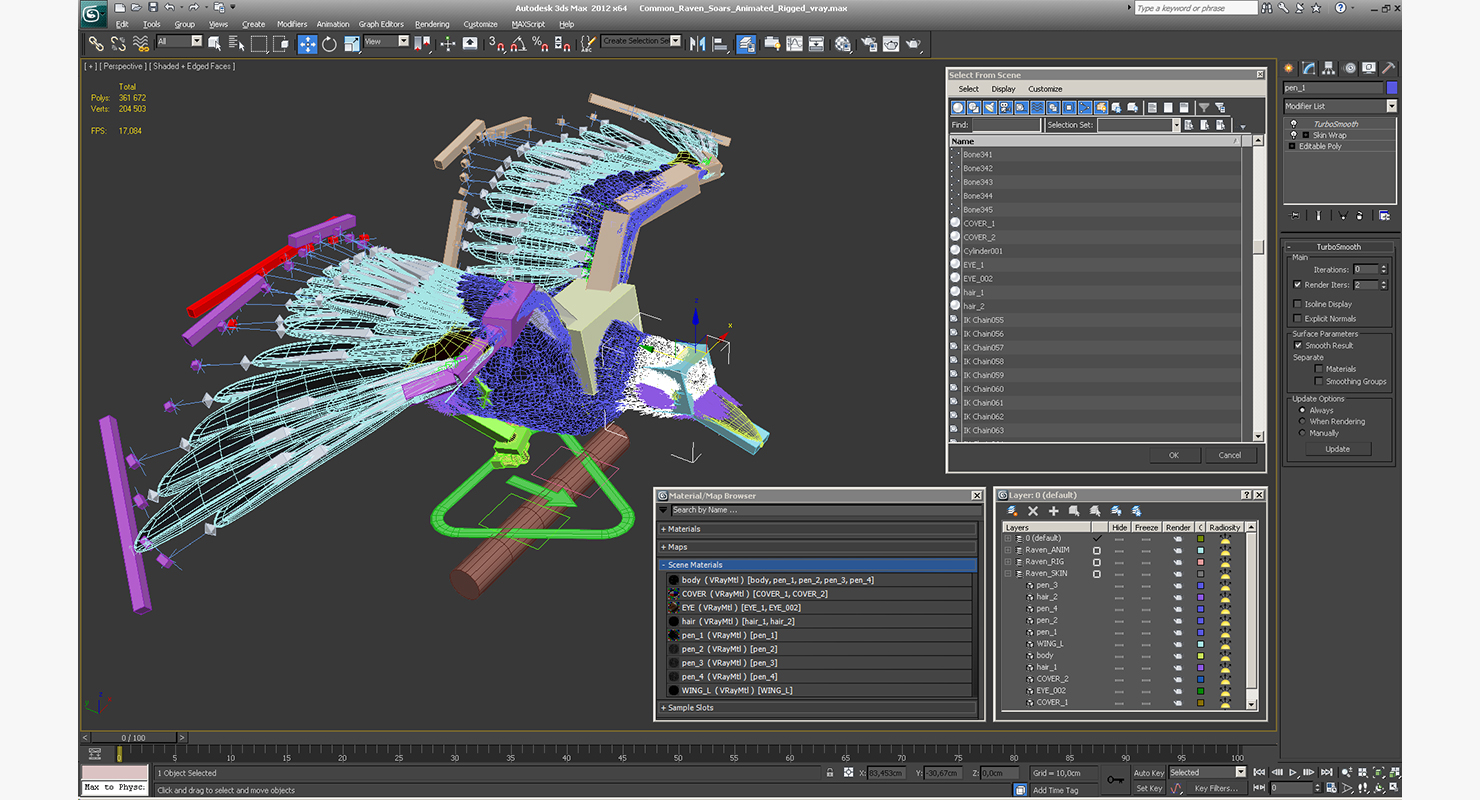Click the Auto Key button
This screenshot has width=1480, height=800.
pos(1149,773)
